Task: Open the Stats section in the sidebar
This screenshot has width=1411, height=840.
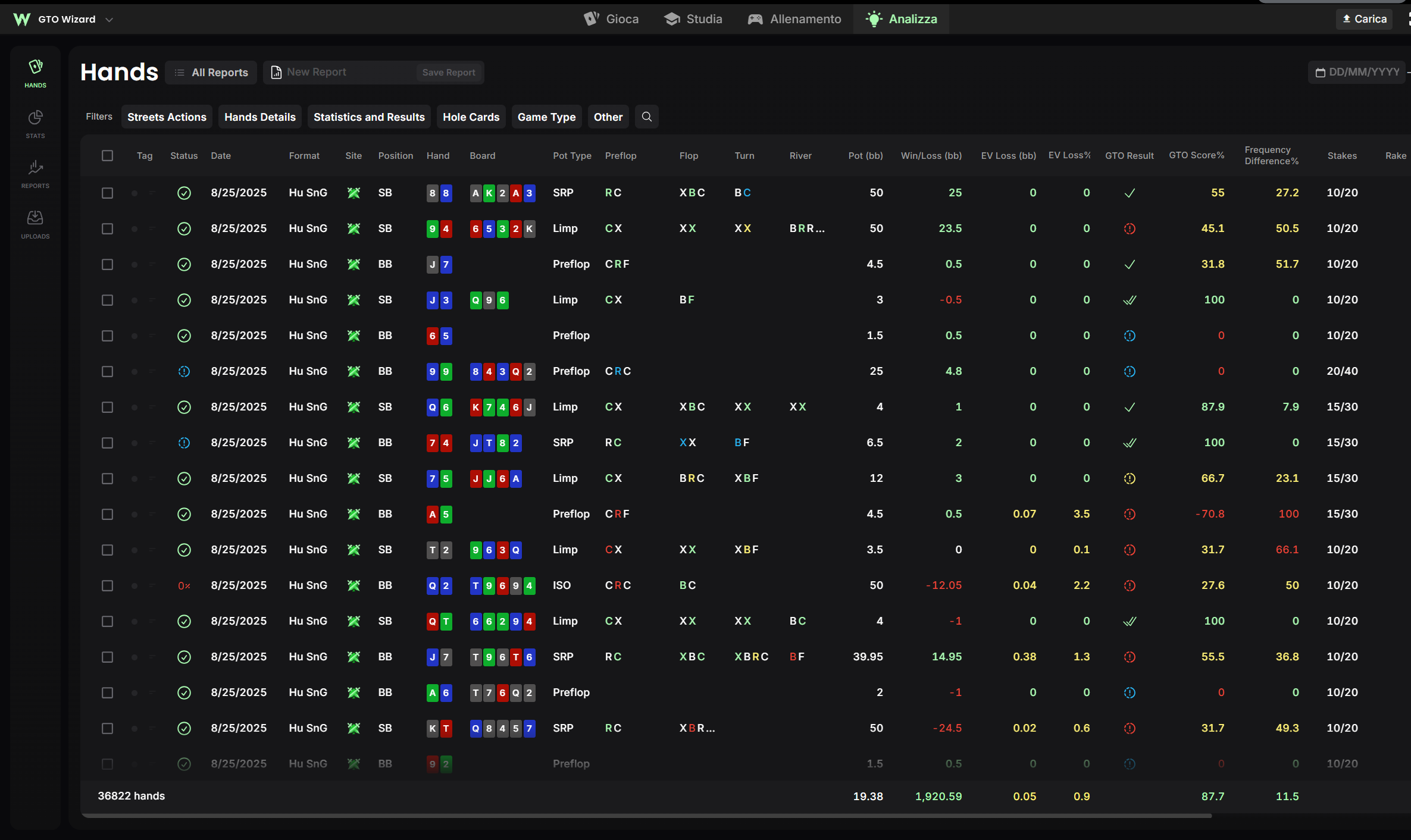Action: tap(35, 123)
